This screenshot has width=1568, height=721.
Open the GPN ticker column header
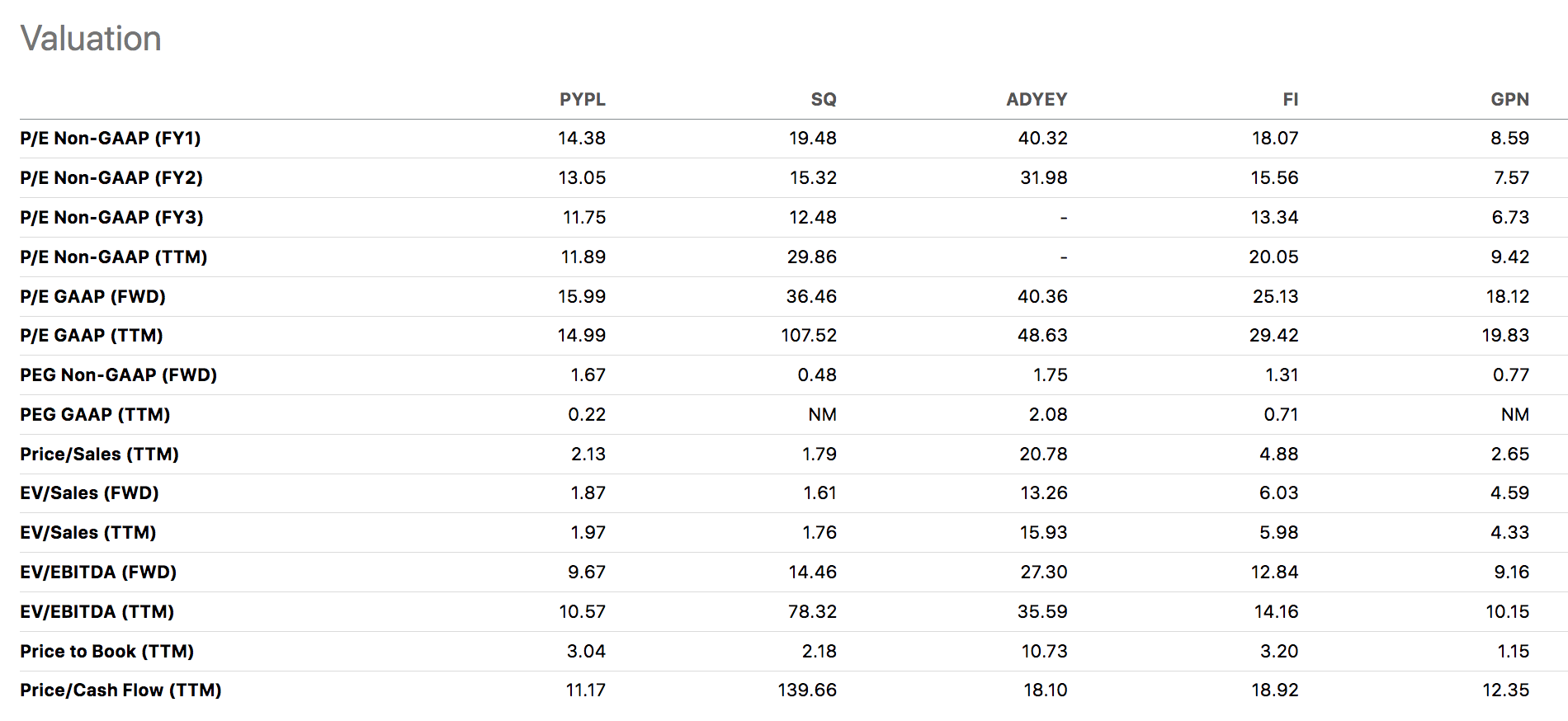coord(1509,100)
